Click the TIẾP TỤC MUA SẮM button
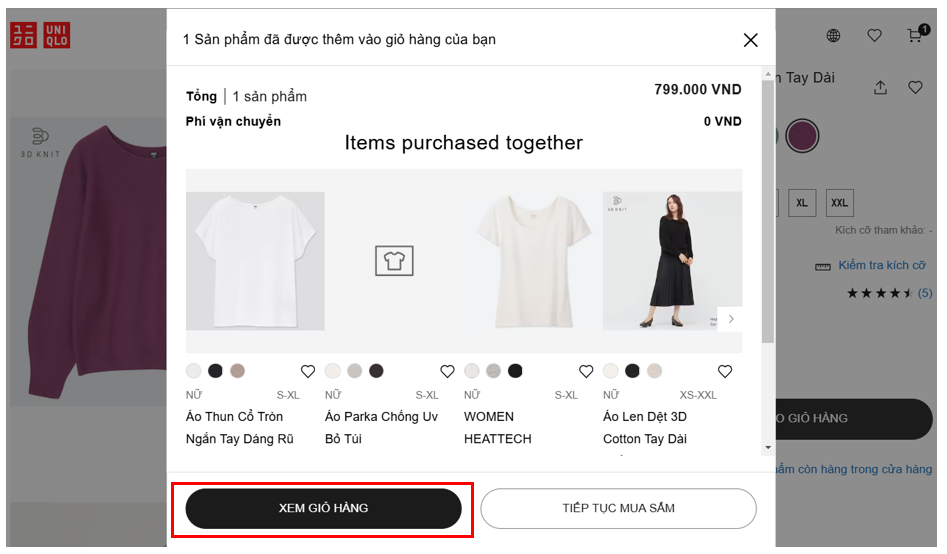This screenshot has width=947, height=554. [618, 508]
